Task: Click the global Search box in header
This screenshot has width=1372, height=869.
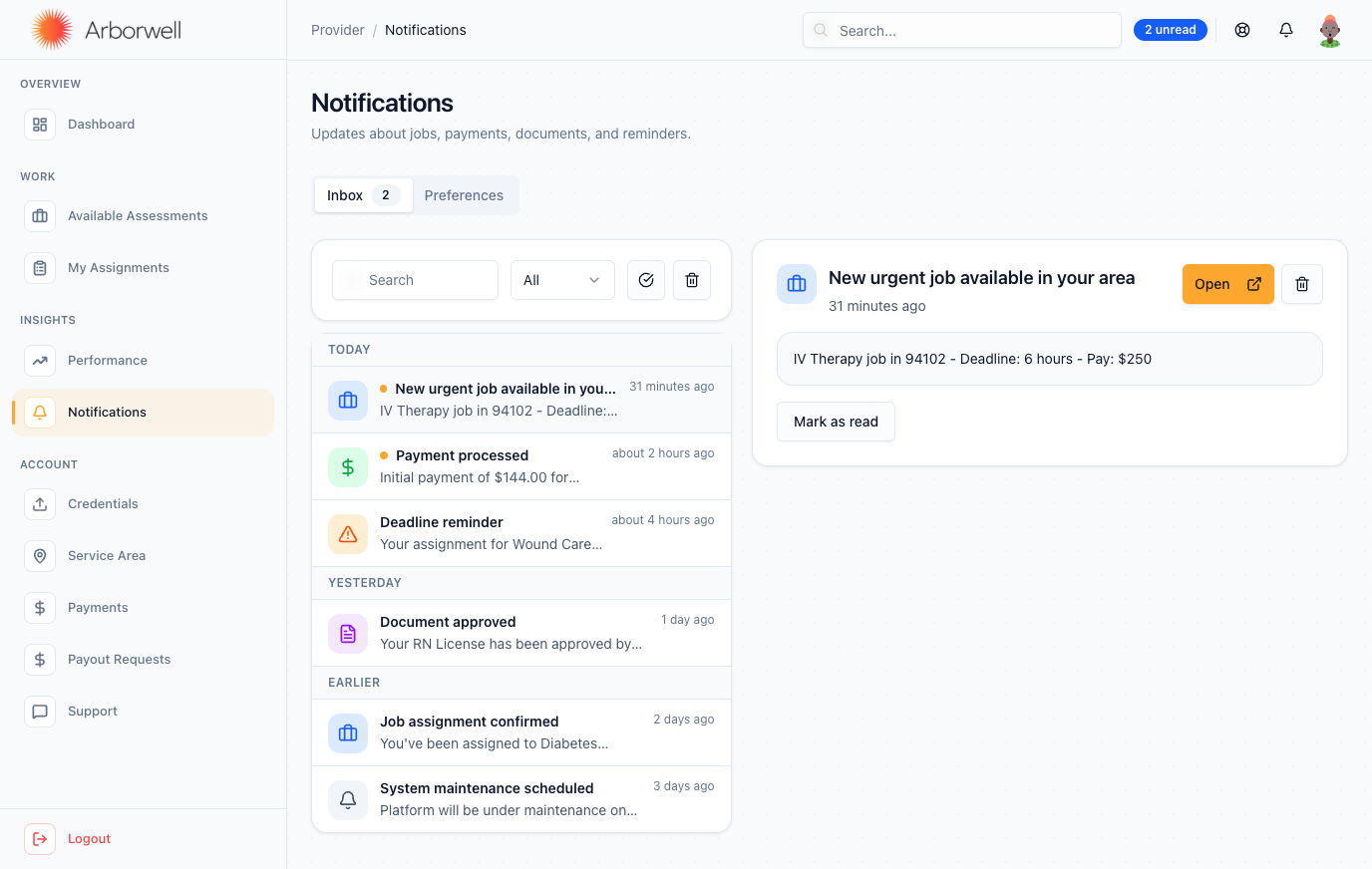Action: point(962,30)
